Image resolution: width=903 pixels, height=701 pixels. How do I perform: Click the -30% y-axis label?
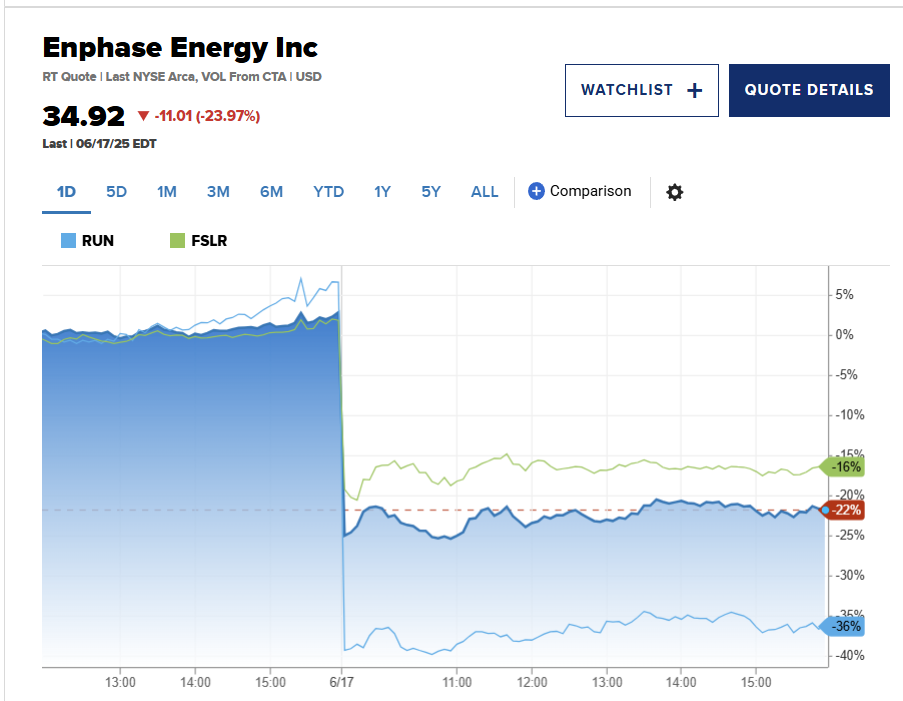point(850,575)
